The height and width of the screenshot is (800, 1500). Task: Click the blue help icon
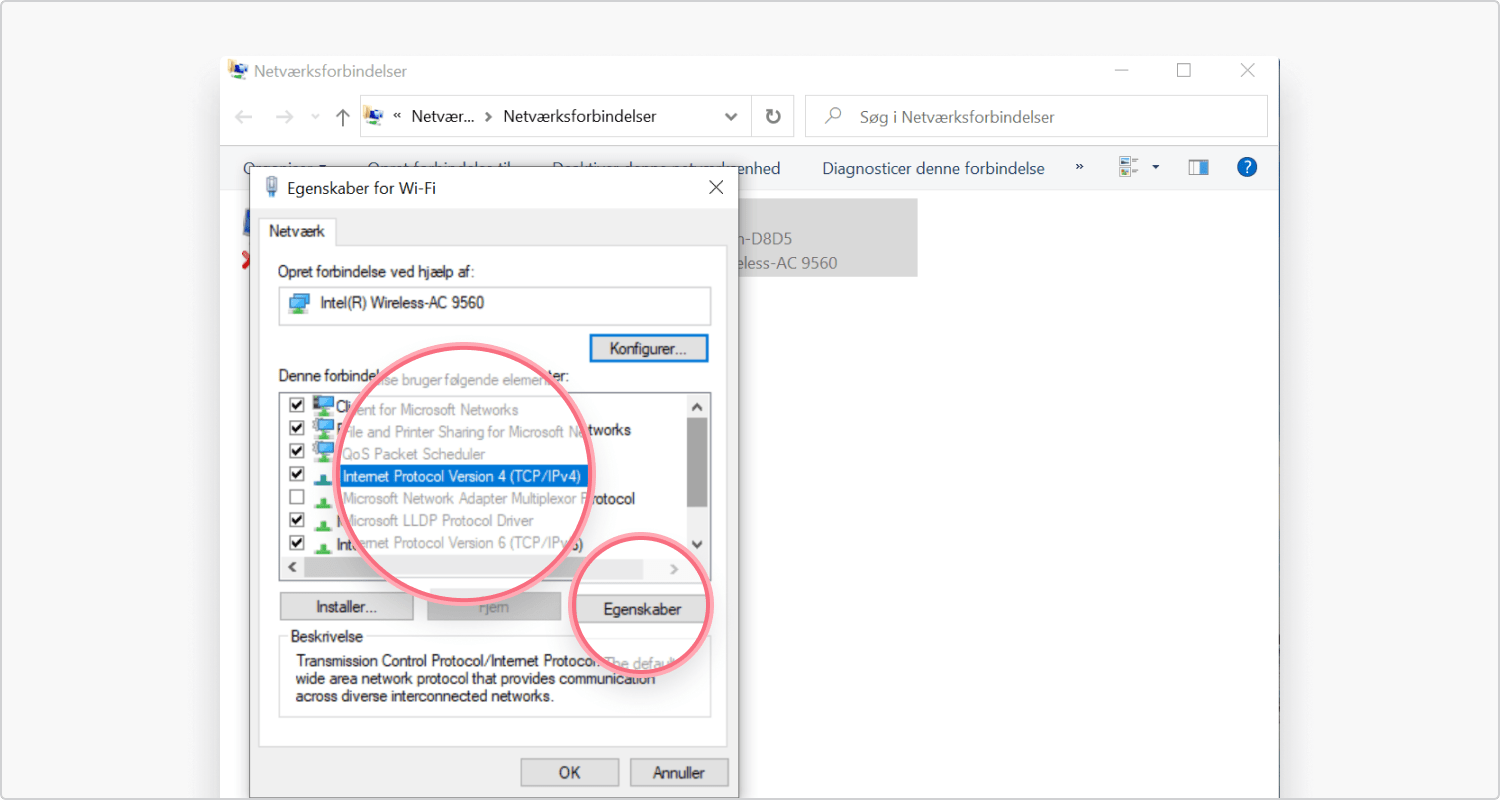[x=1246, y=167]
